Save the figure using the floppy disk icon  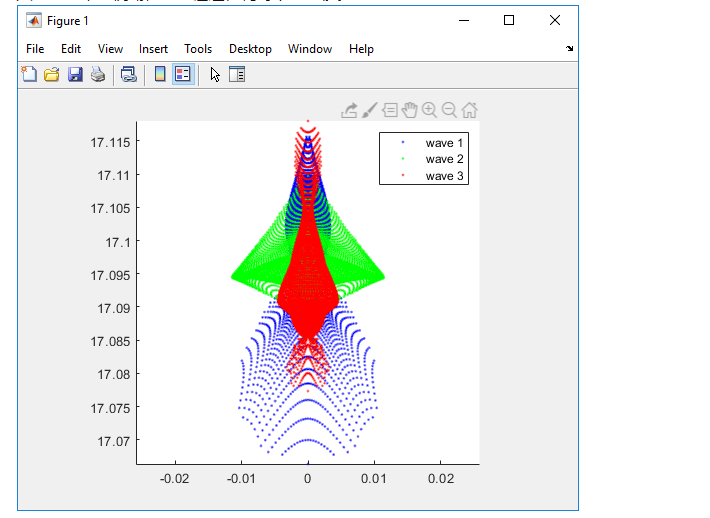(75, 74)
